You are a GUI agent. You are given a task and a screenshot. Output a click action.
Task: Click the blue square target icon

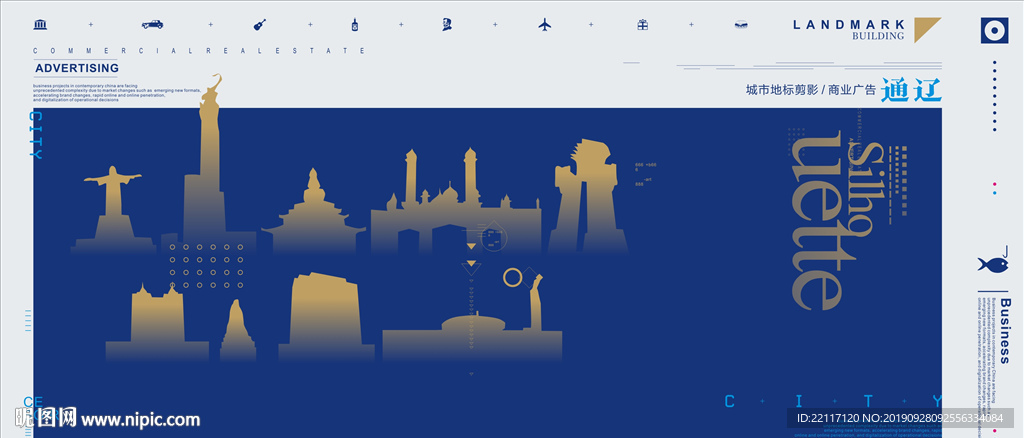[x=995, y=30]
